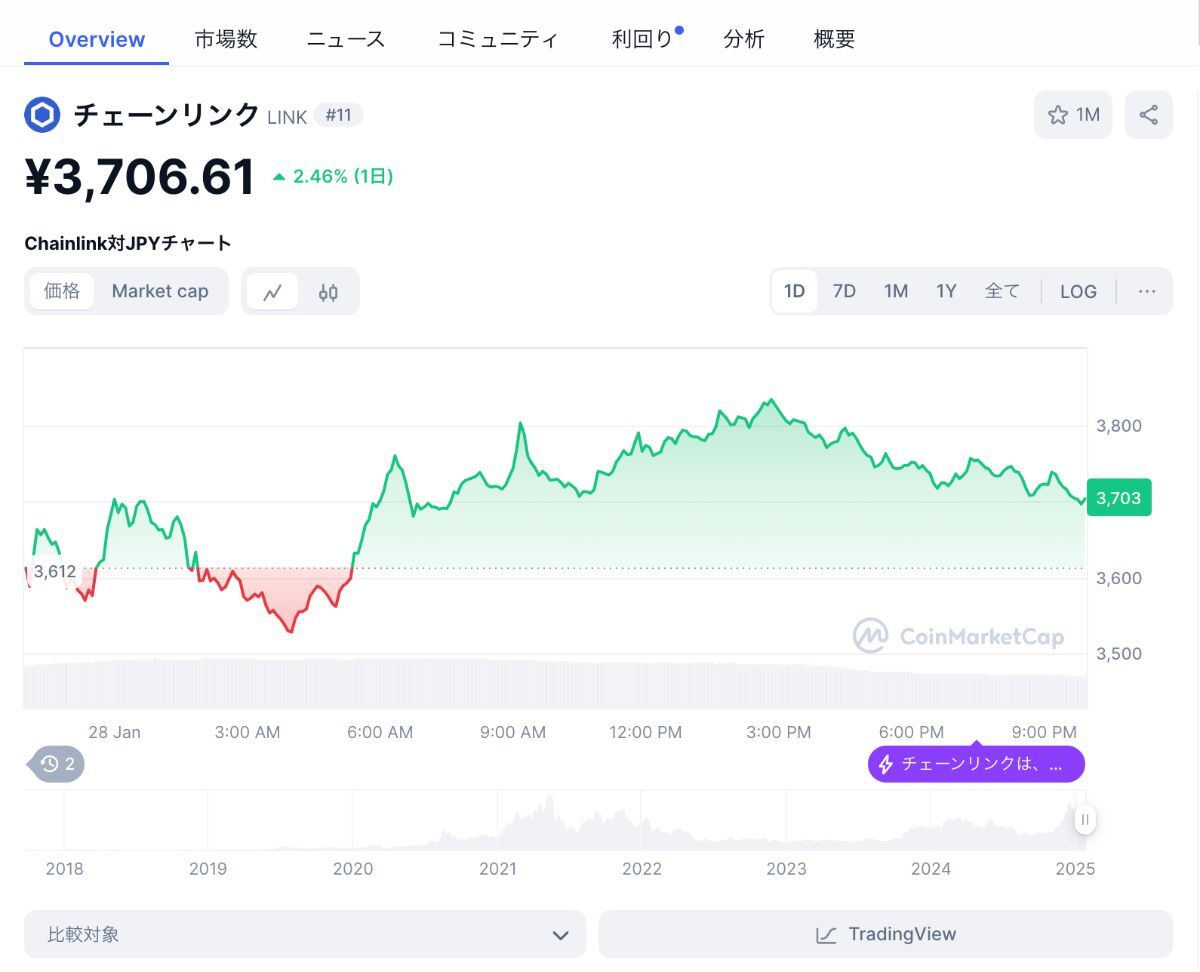Image resolution: width=1200 pixels, height=972 pixels.
Task: Open the history events badge icon
Action: [x=57, y=765]
